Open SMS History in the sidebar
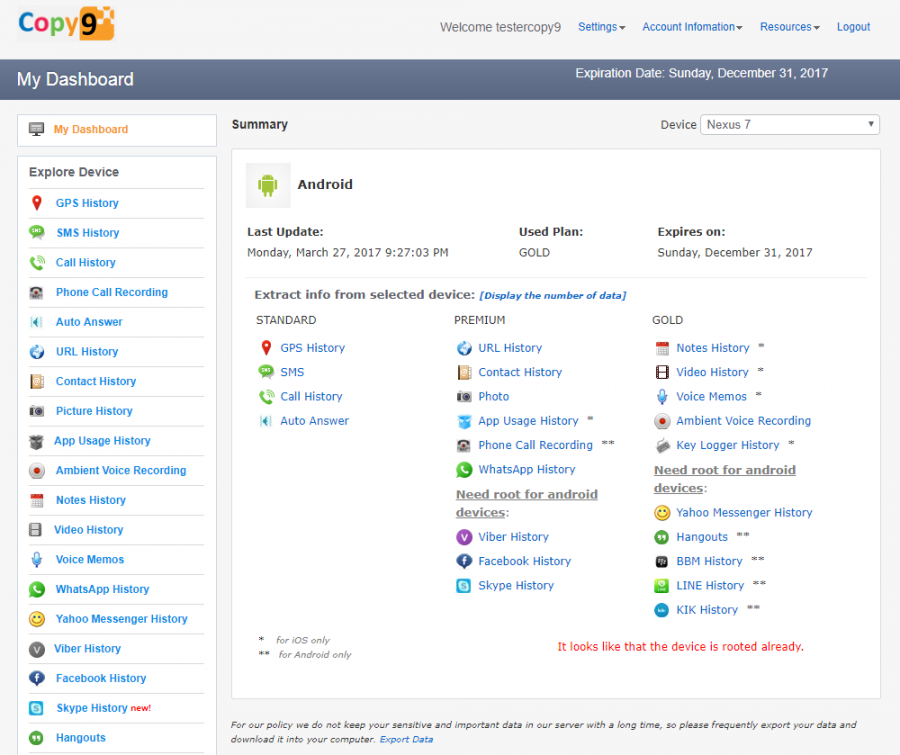Image resolution: width=900 pixels, height=755 pixels. click(x=88, y=233)
